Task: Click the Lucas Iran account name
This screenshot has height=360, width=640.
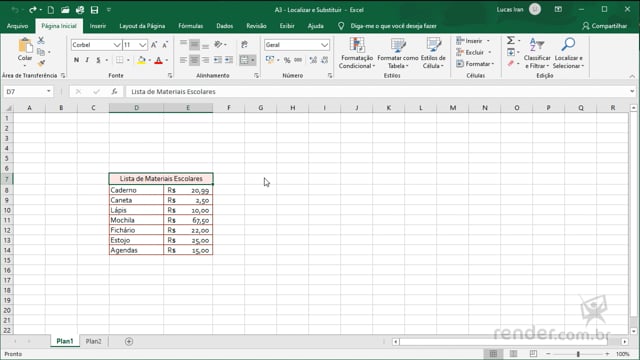Action: (510, 9)
